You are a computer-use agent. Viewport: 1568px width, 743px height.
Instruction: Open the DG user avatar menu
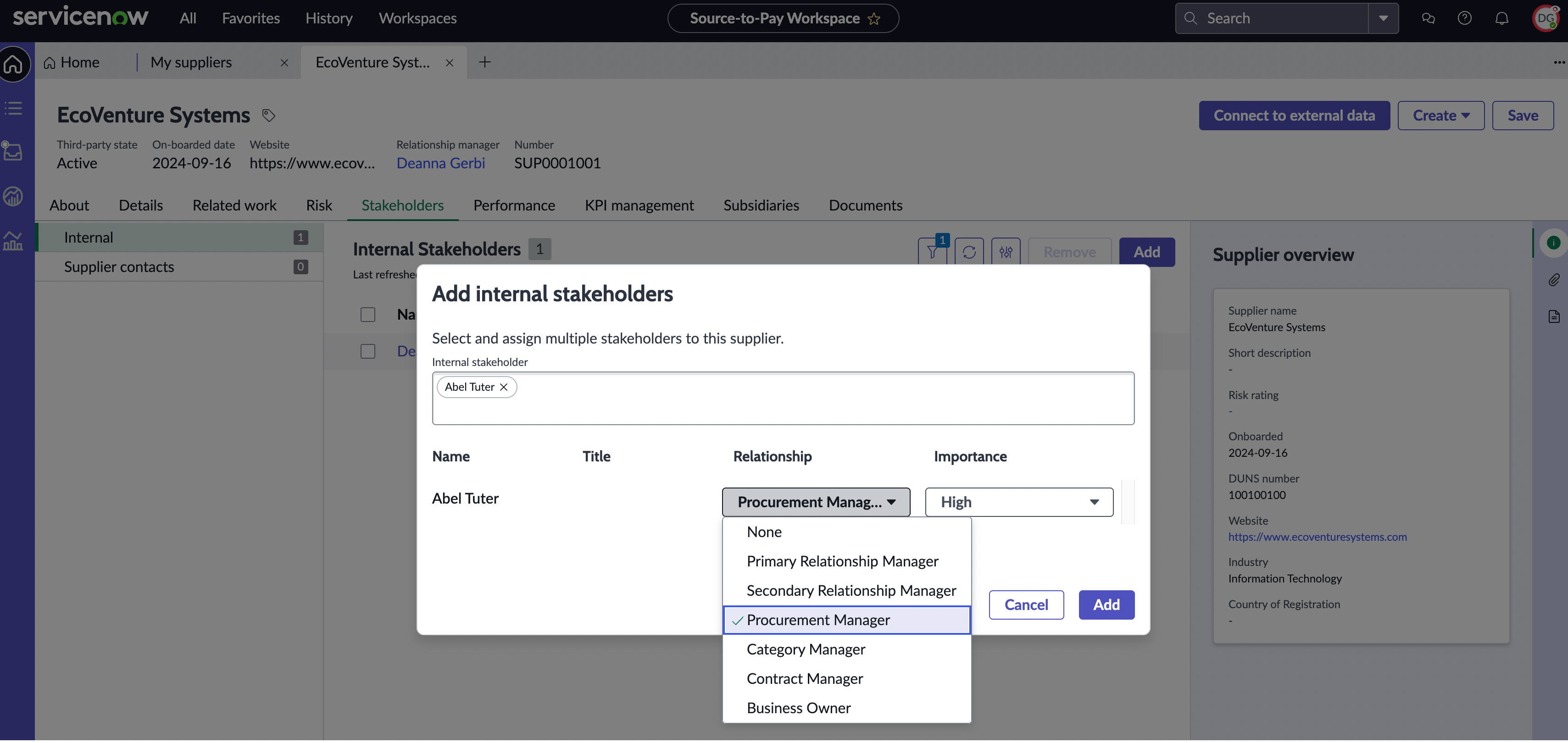(1546, 18)
